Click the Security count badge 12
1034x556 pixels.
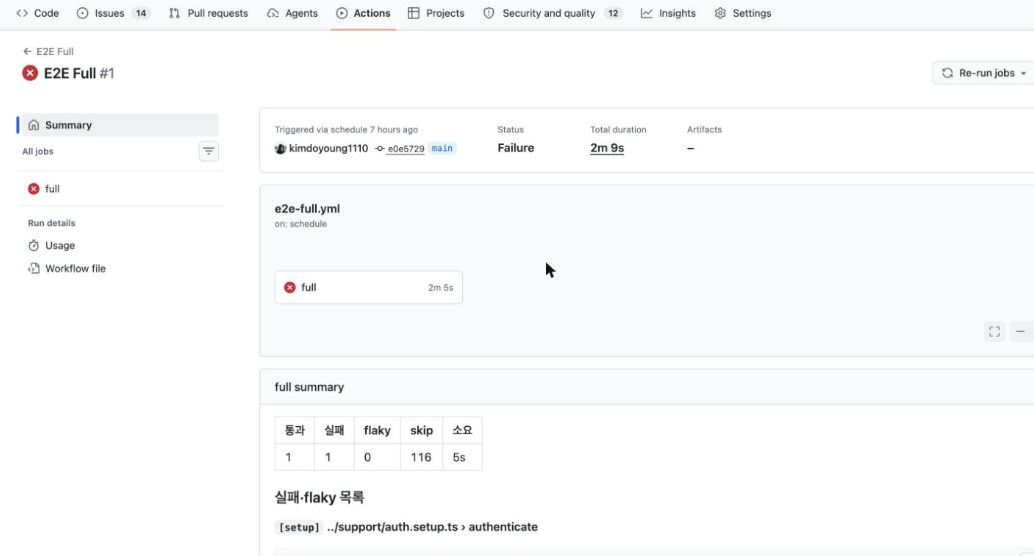[x=613, y=13]
